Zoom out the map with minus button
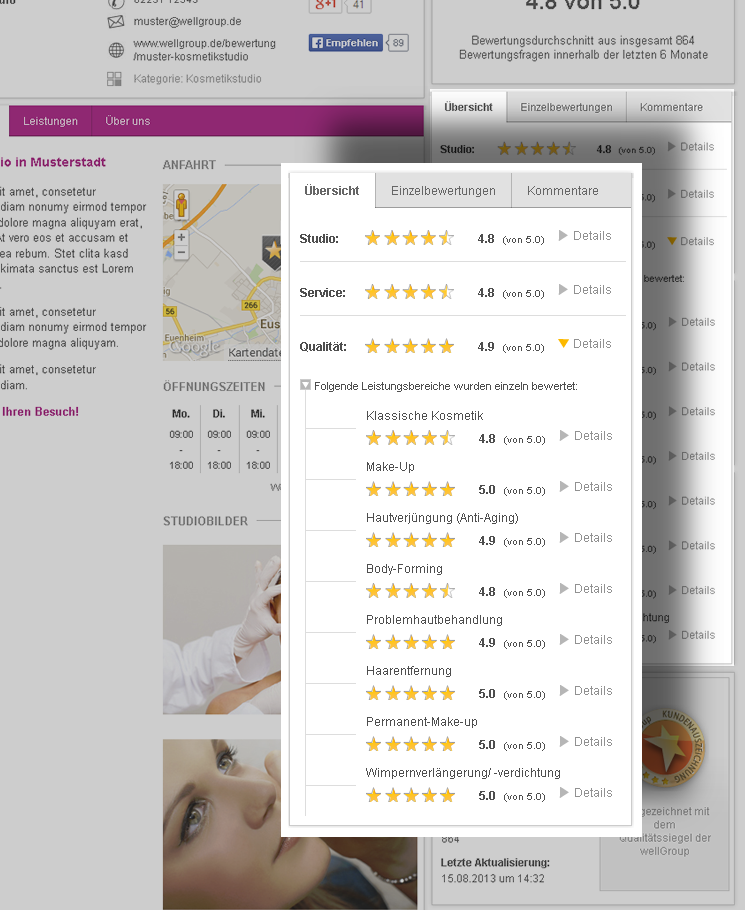Image resolution: width=745 pixels, height=910 pixels. point(181,253)
